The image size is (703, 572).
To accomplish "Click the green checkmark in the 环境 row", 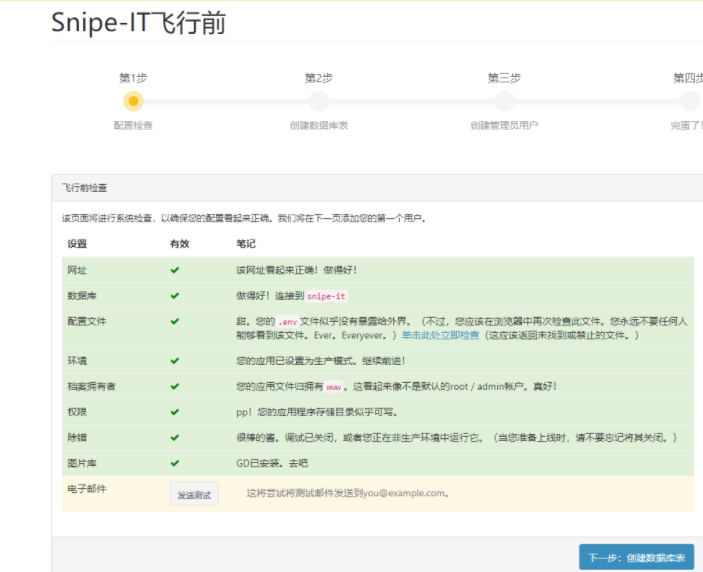I will pyautogui.click(x=175, y=360).
